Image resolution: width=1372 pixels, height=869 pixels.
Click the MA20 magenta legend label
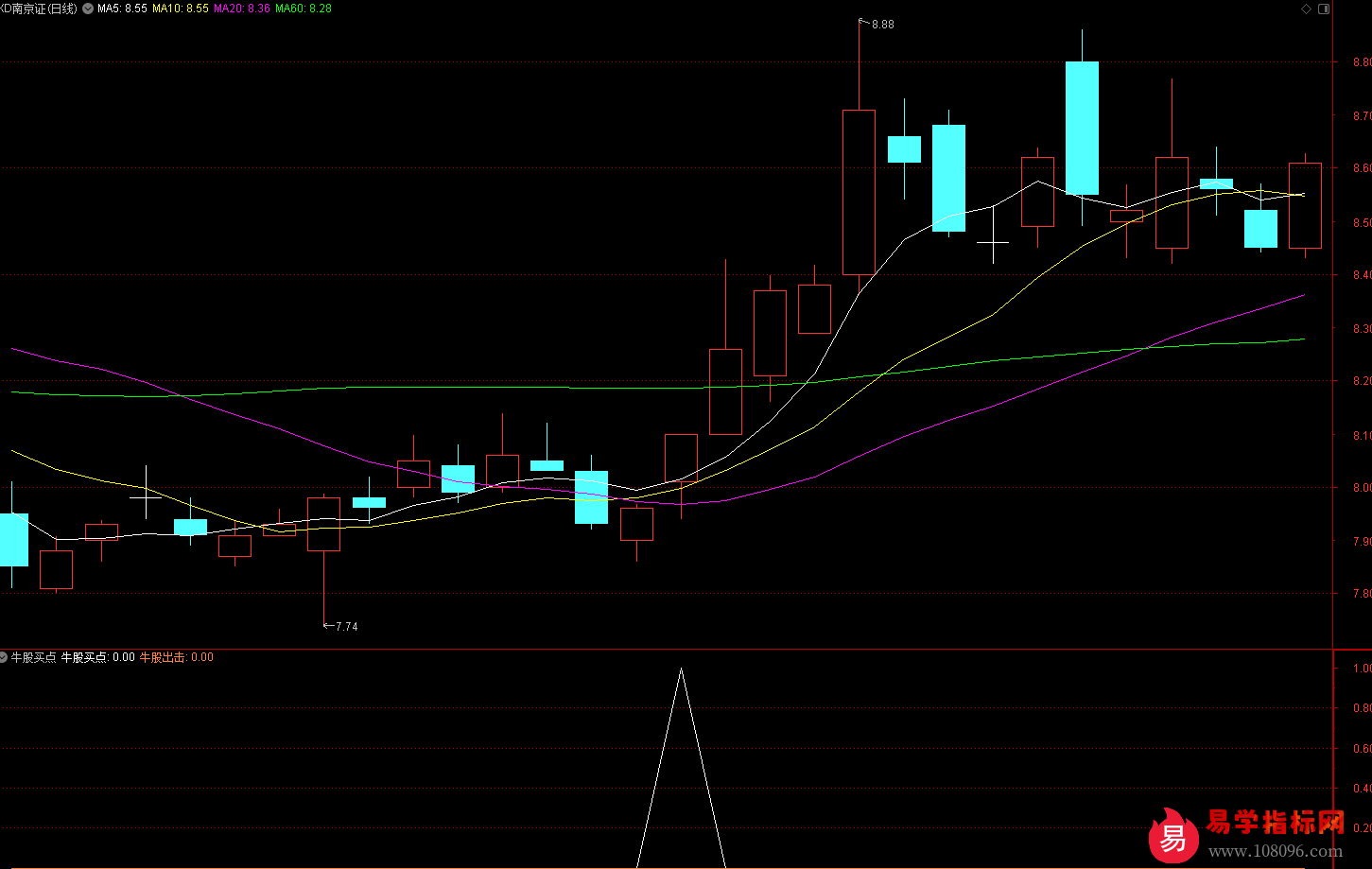[241, 9]
